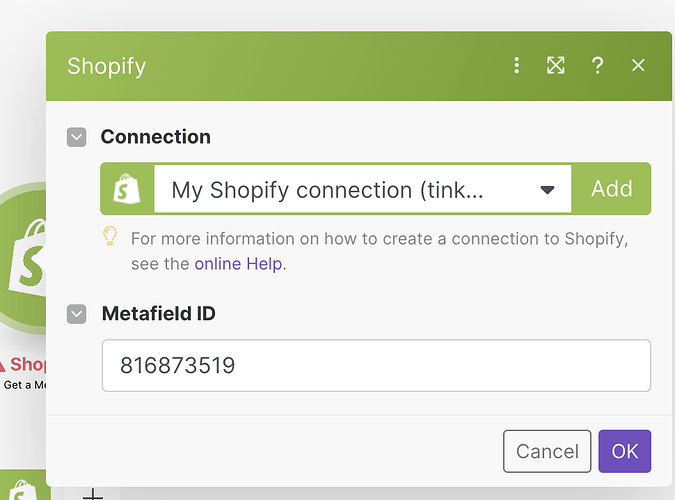Confirm with the OK button
The height and width of the screenshot is (500, 675).
coord(624,451)
